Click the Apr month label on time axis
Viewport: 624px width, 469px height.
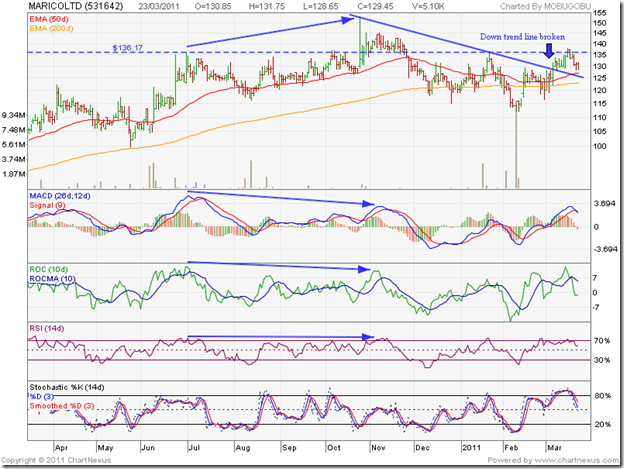pos(61,448)
